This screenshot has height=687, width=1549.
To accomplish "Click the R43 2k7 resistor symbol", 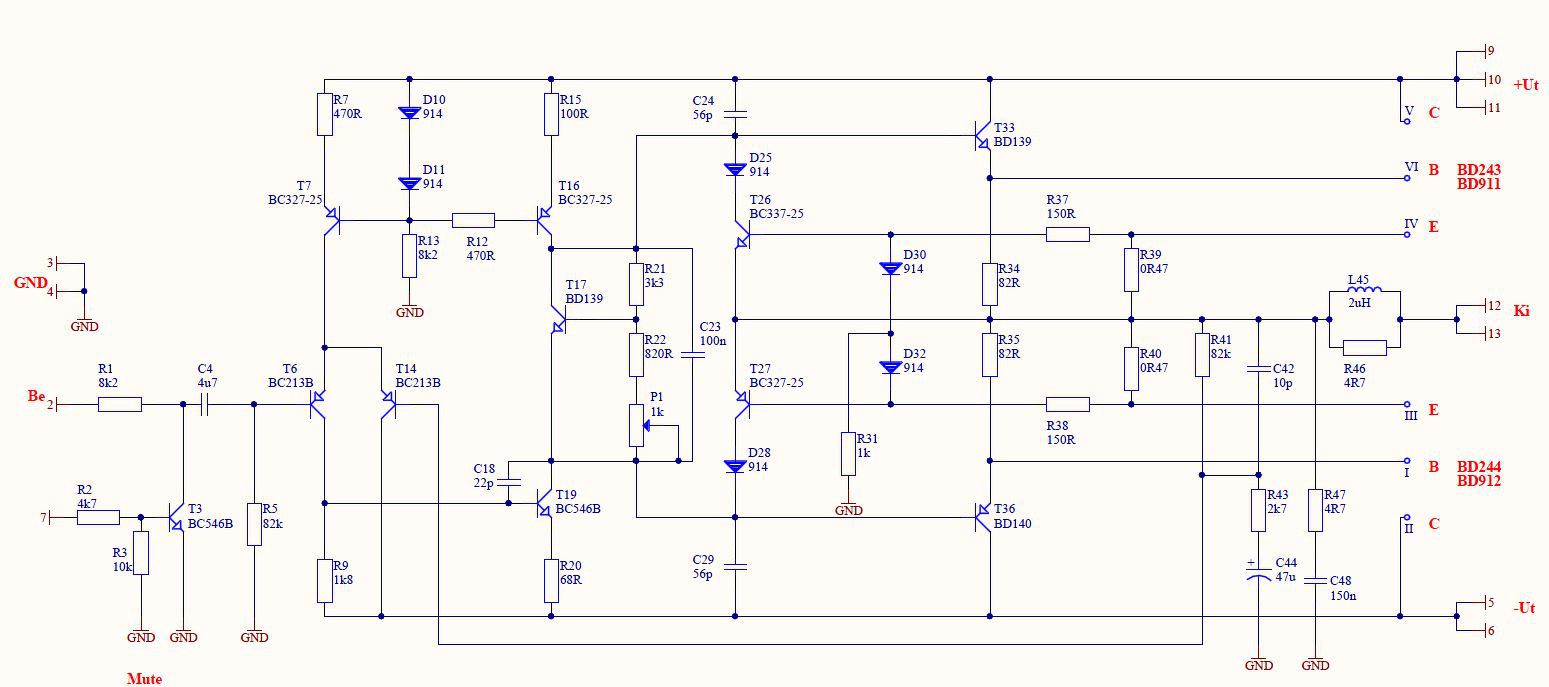I will [1258, 510].
